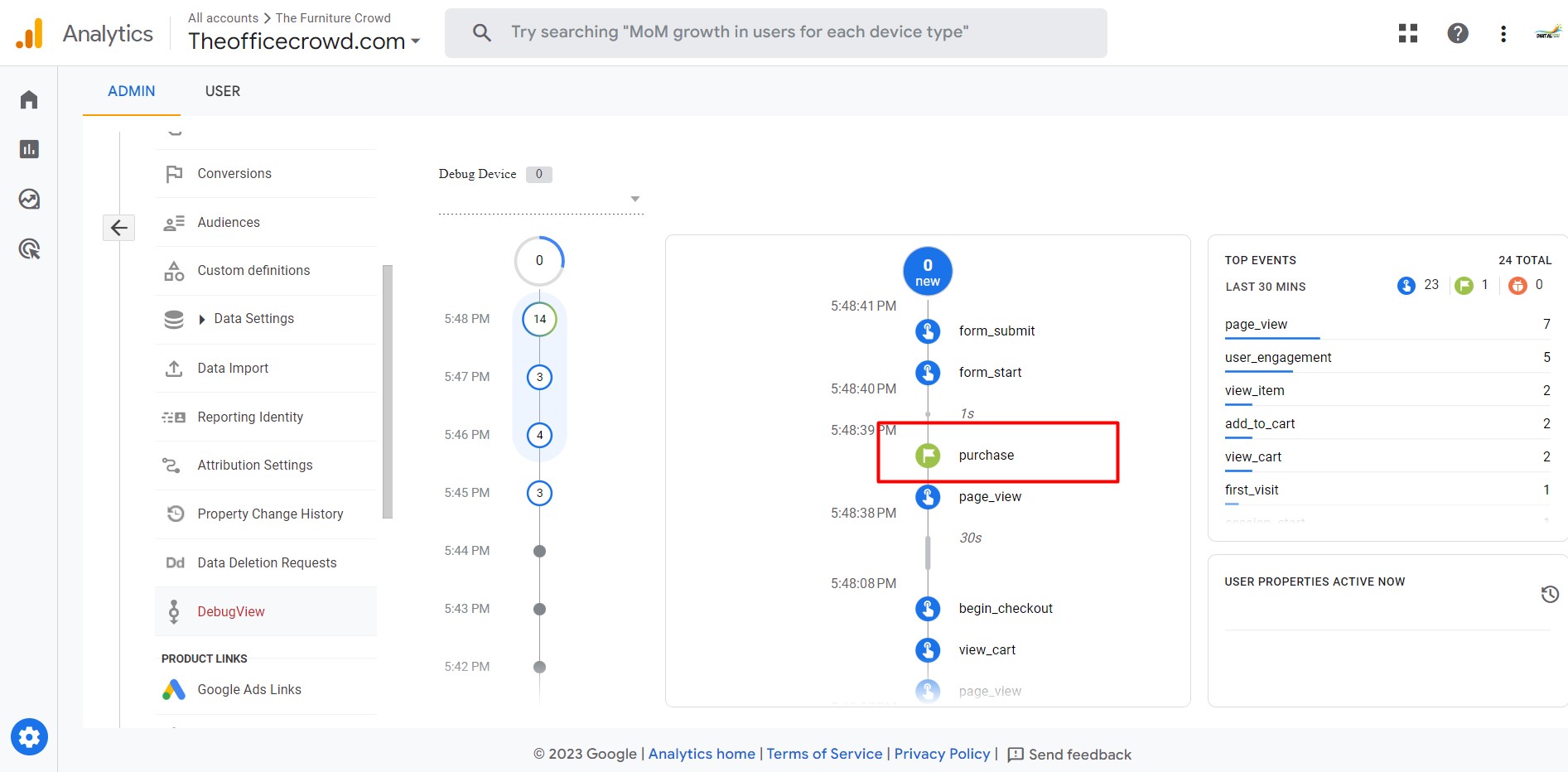The width and height of the screenshot is (1568, 772).
Task: Open the three-dot more options menu
Action: click(x=1503, y=33)
